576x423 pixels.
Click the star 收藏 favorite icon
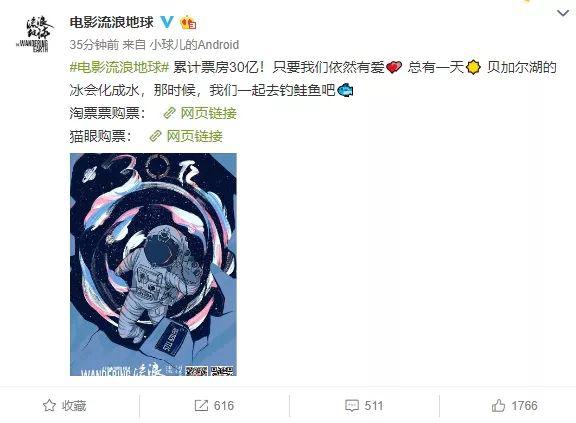tap(49, 406)
